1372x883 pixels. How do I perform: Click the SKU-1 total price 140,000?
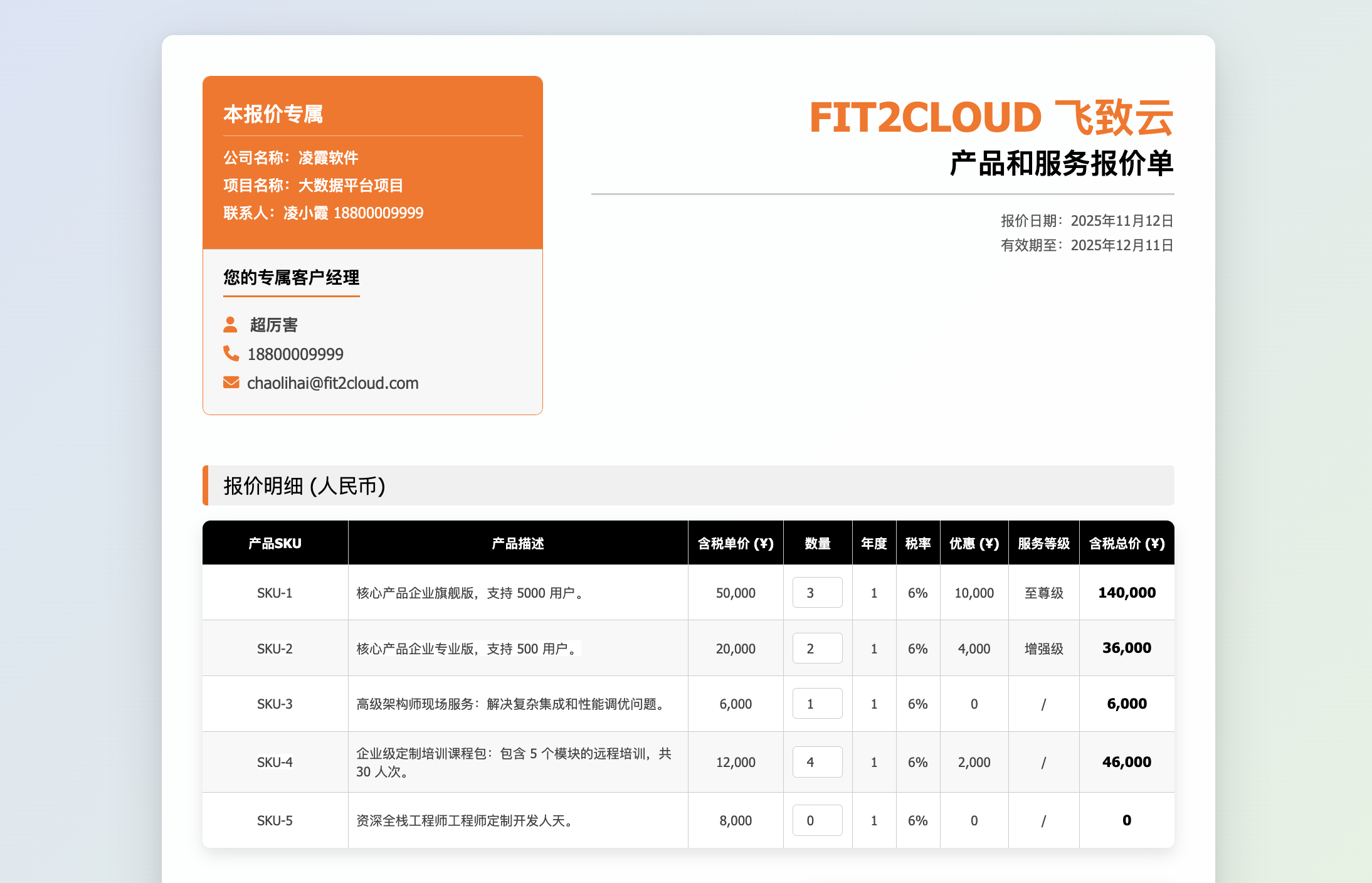(1126, 593)
